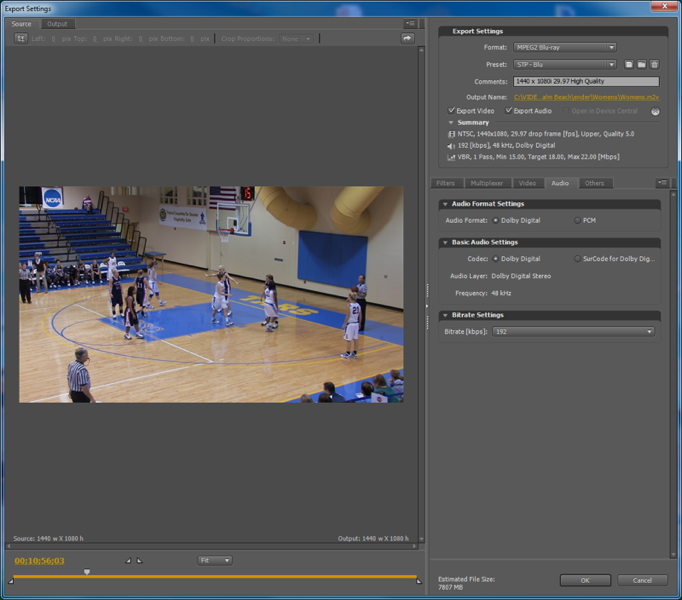Click the Top crop value field
This screenshot has width=682, height=600.
(95, 39)
